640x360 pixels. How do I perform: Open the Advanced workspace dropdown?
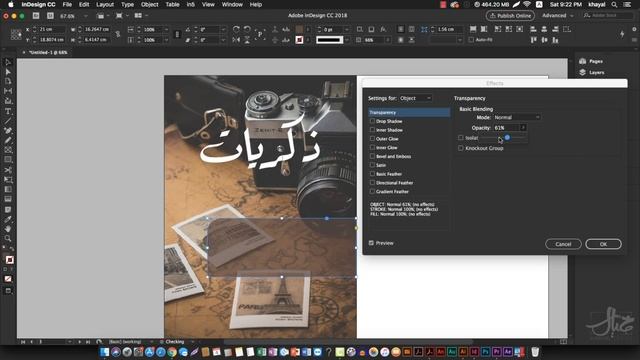(558, 16)
